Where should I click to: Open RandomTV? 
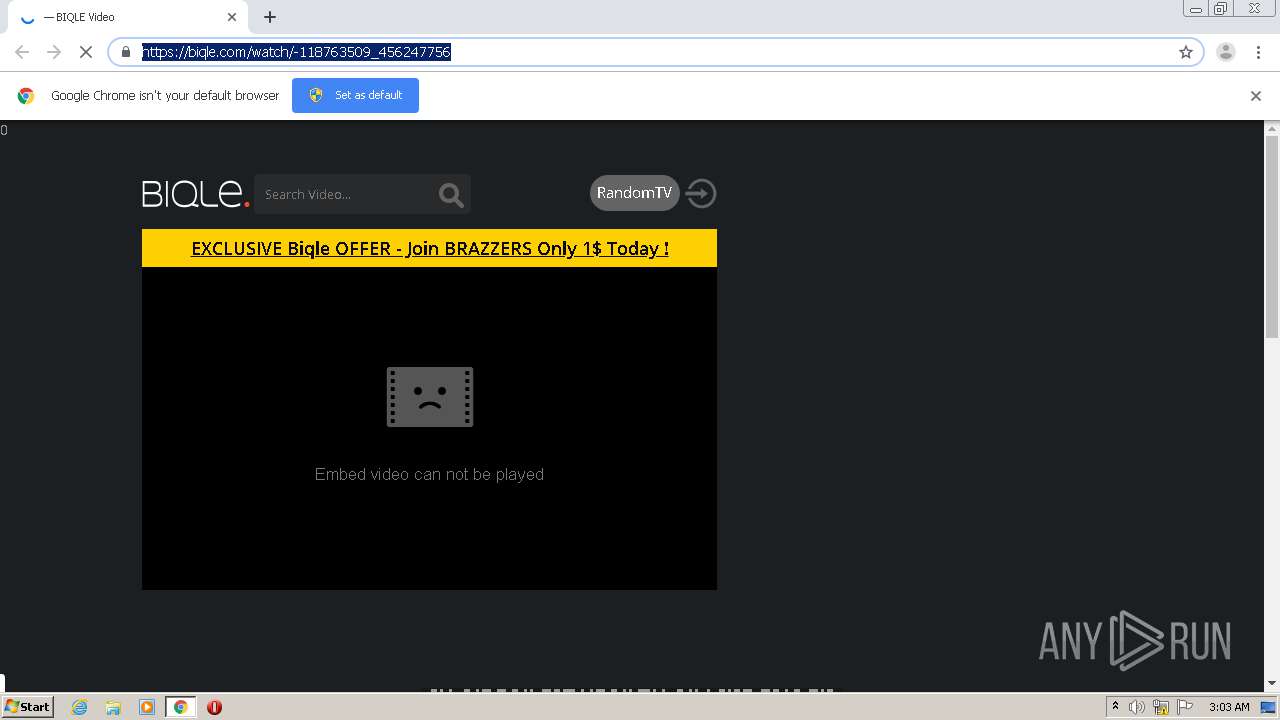(634, 193)
